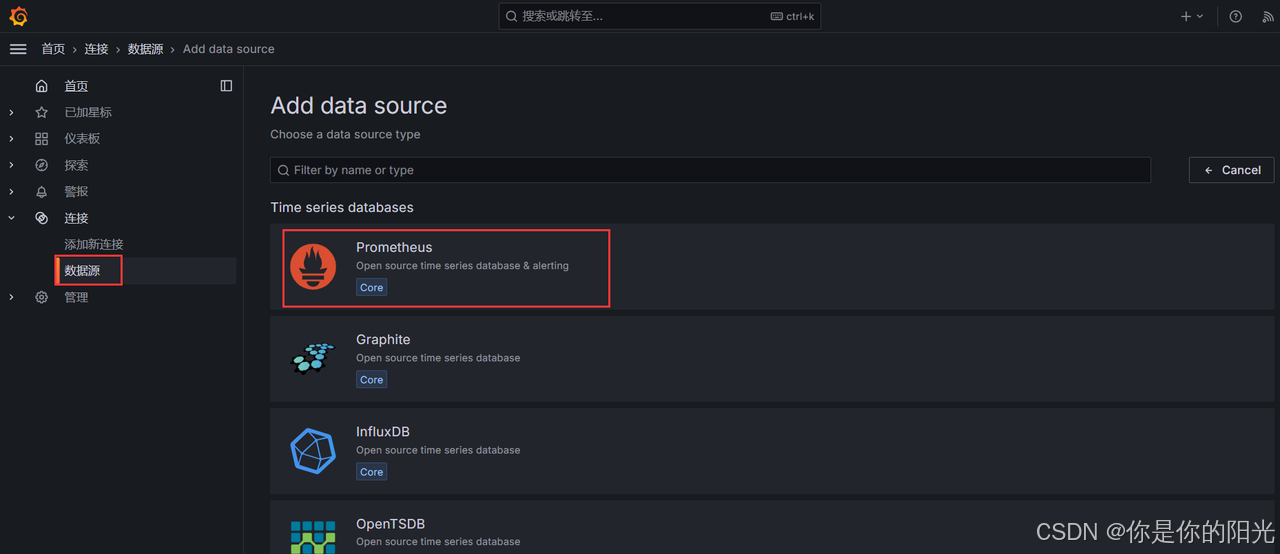Open 警报 in the sidebar
The height and width of the screenshot is (554, 1280).
(x=76, y=192)
